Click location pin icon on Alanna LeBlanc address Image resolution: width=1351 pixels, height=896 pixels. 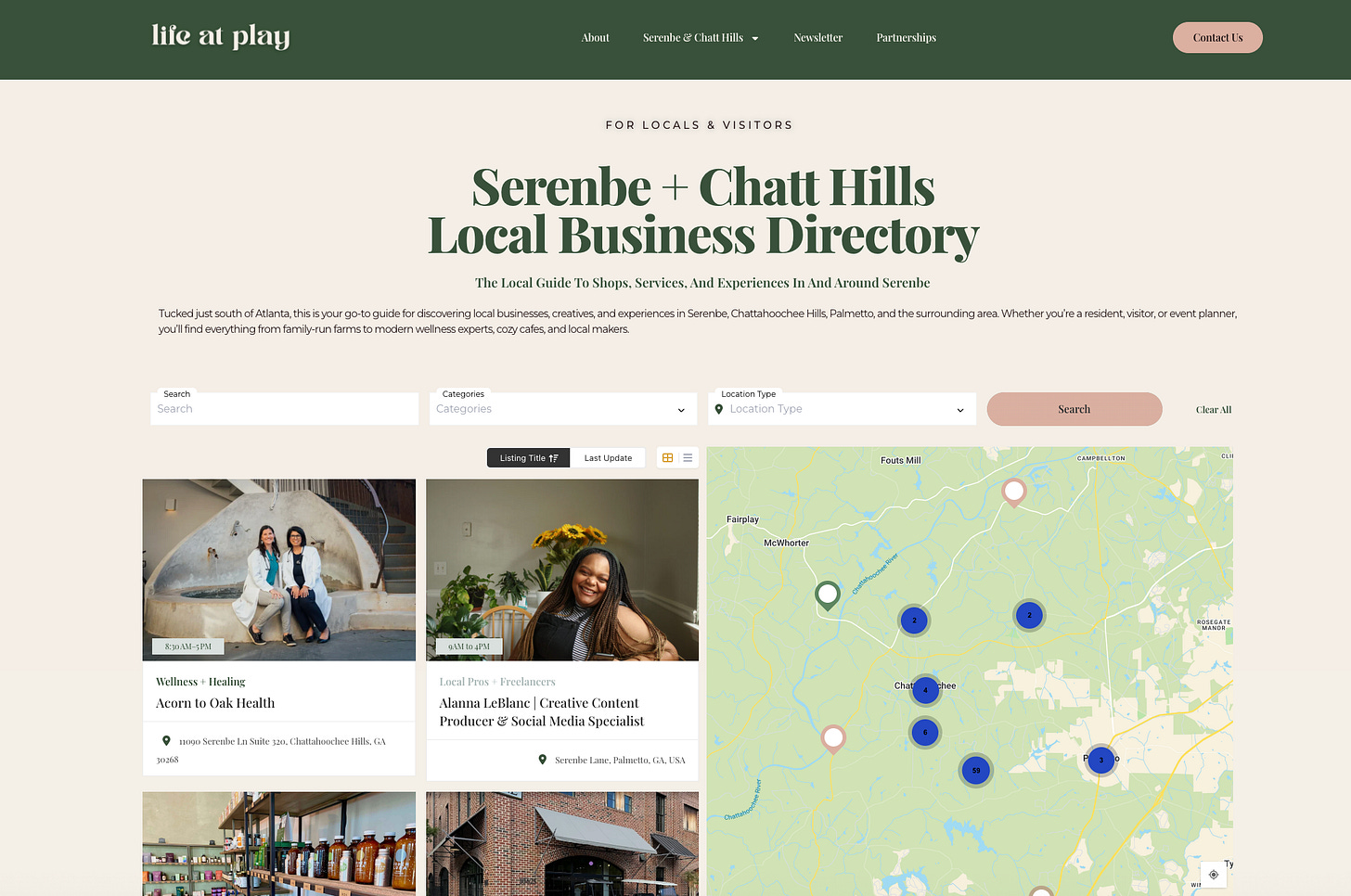coord(543,760)
